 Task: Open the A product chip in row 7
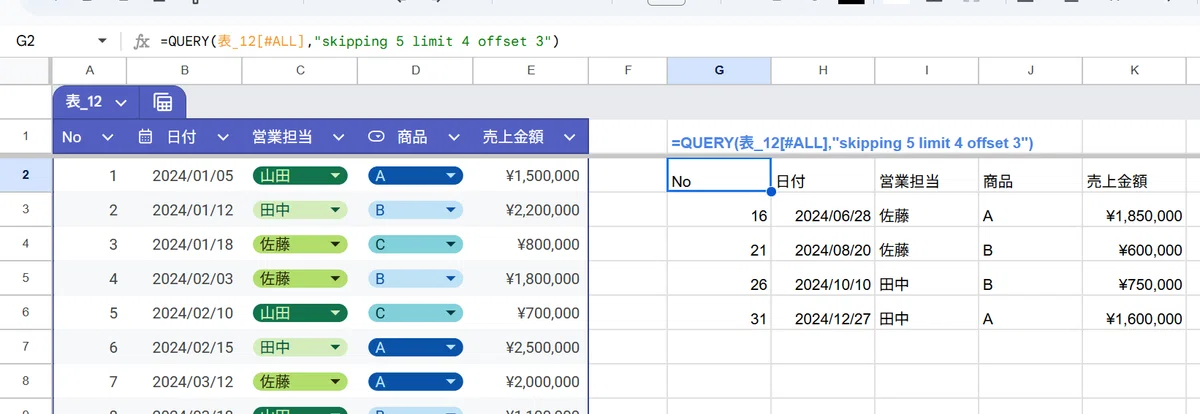(415, 347)
